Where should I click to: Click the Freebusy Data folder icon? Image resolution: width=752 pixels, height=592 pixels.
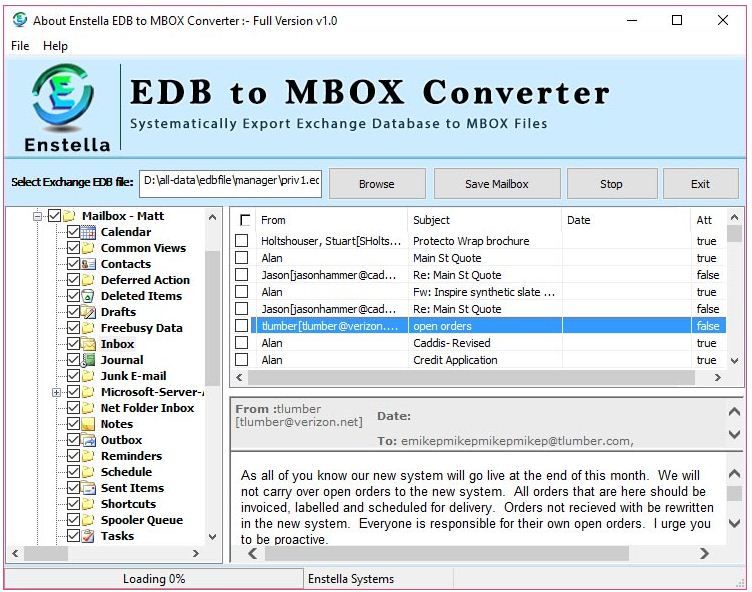pos(88,328)
